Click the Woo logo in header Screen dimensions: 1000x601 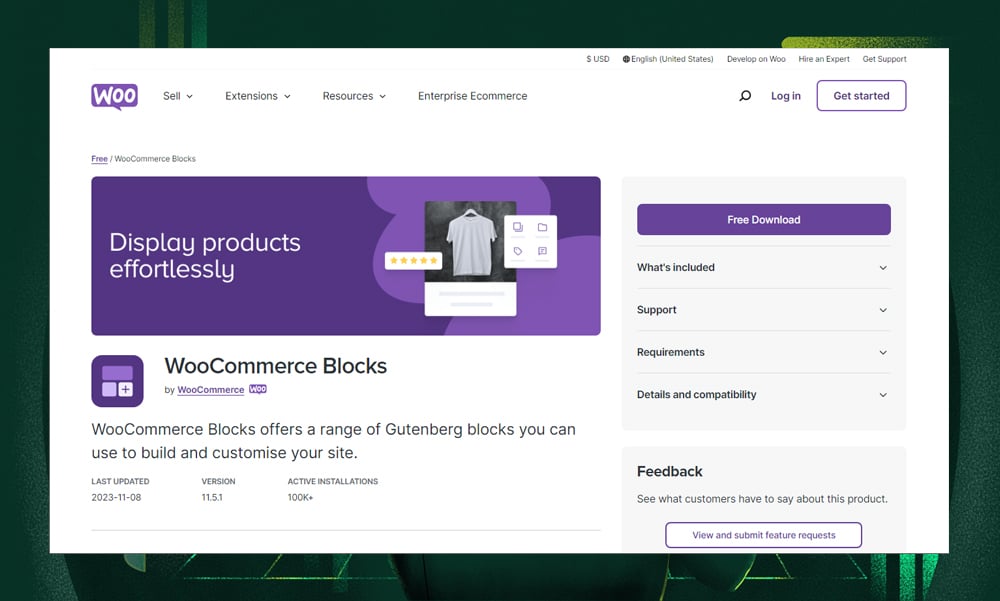(x=114, y=96)
